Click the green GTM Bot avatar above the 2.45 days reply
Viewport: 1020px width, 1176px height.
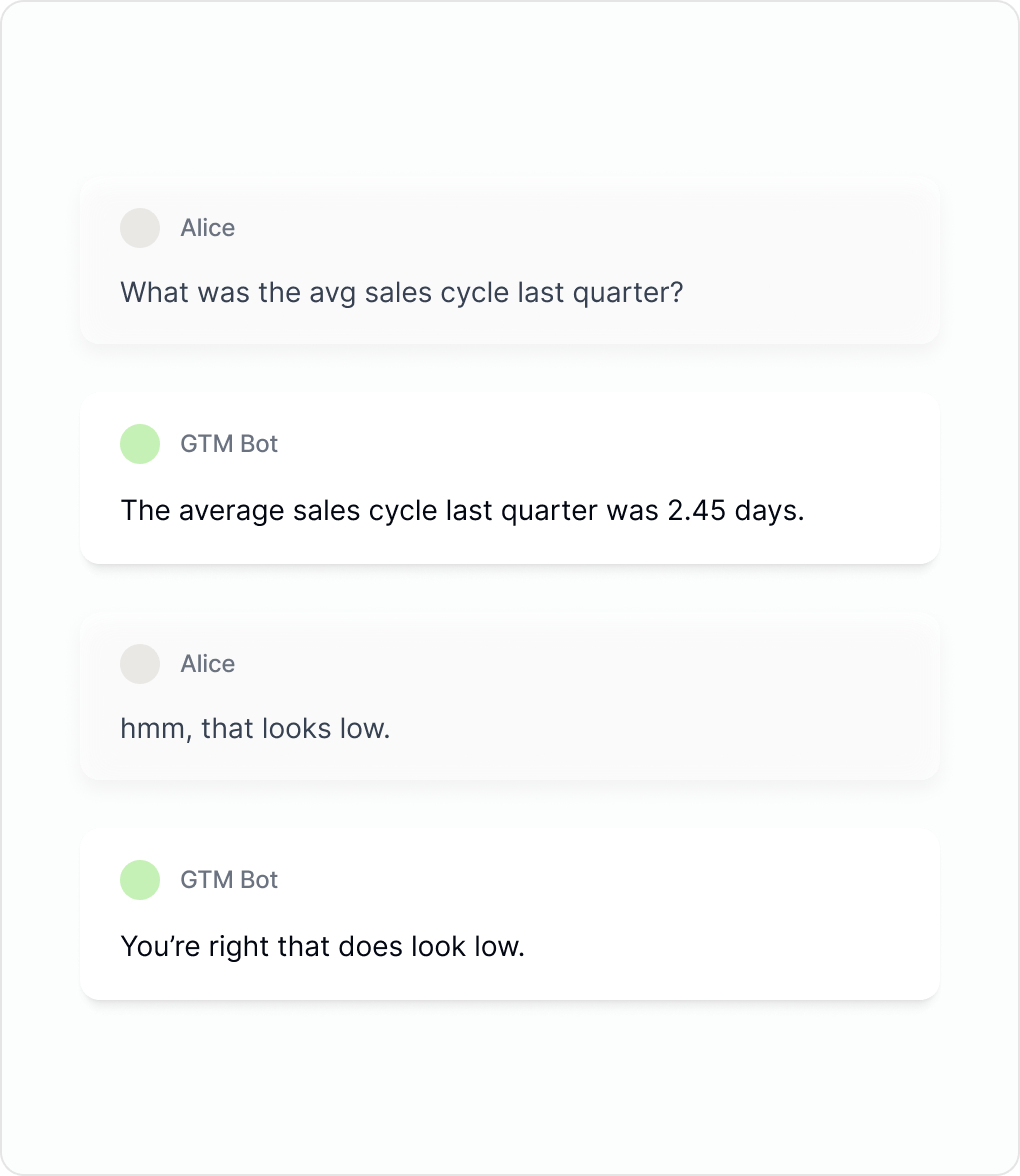[140, 444]
